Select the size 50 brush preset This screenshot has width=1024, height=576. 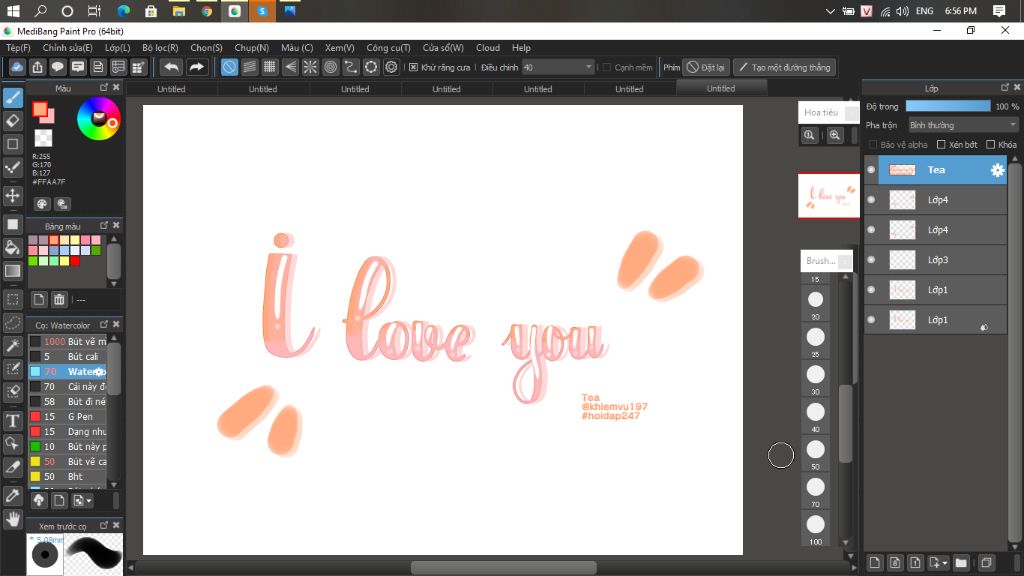pos(816,453)
